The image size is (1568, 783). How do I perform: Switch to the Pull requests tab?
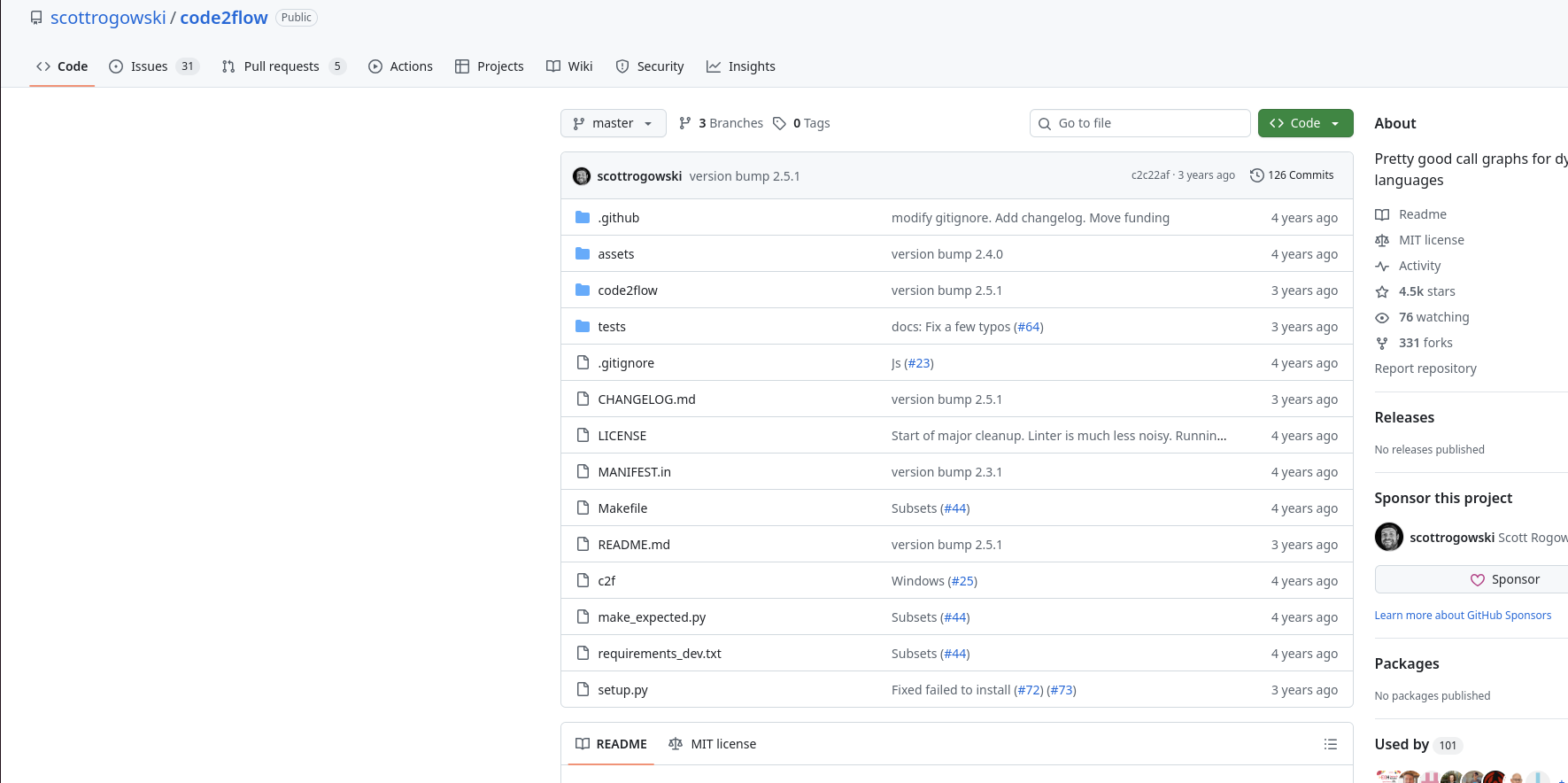tap(281, 66)
